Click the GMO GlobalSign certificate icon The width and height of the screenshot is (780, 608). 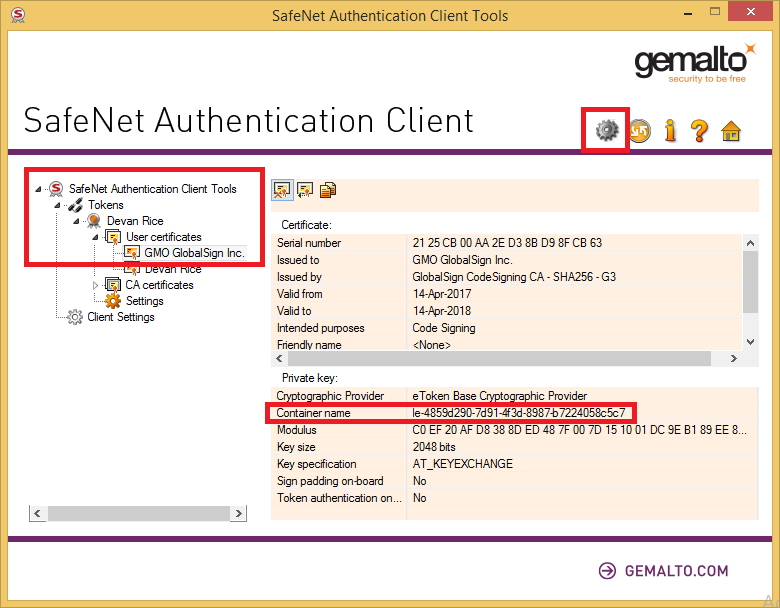coord(132,253)
